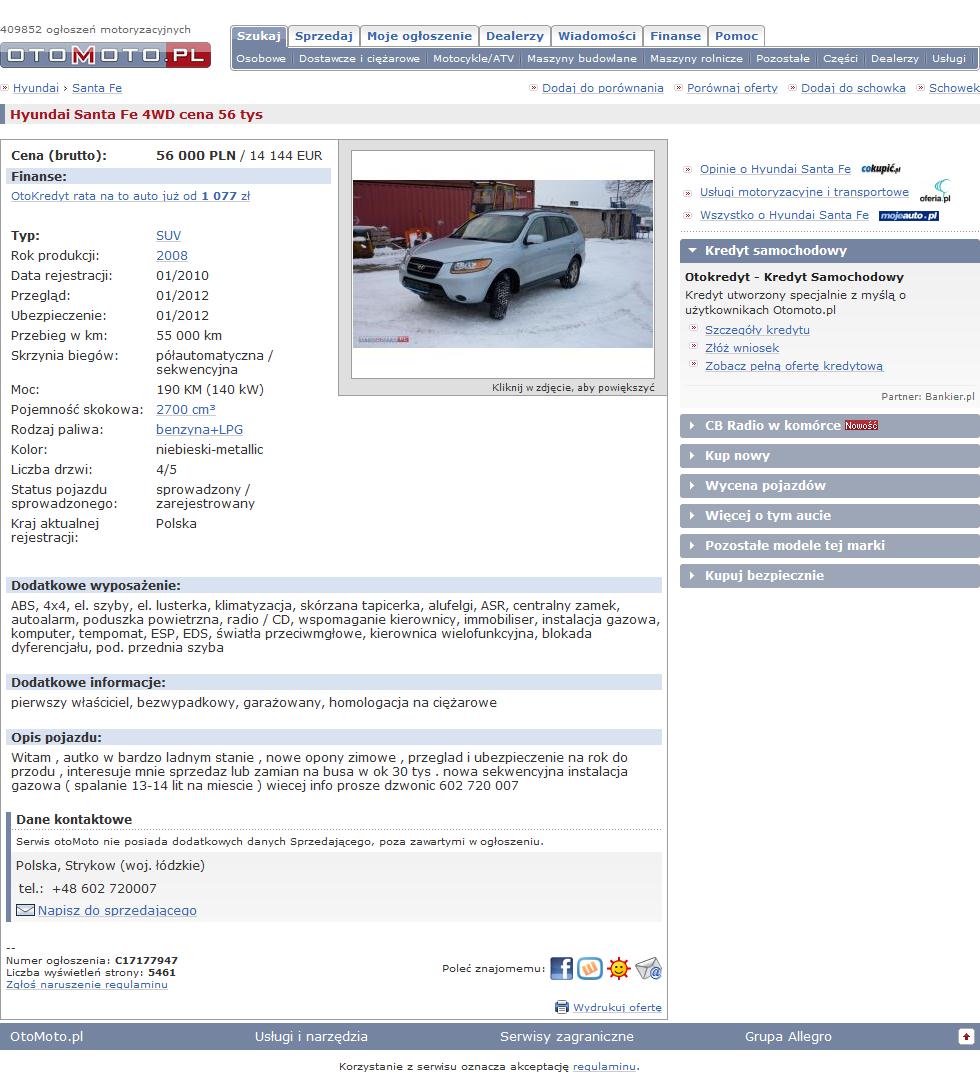The width and height of the screenshot is (980, 1092).
Task: Go to the Dealerzy tab
Action: 515,36
